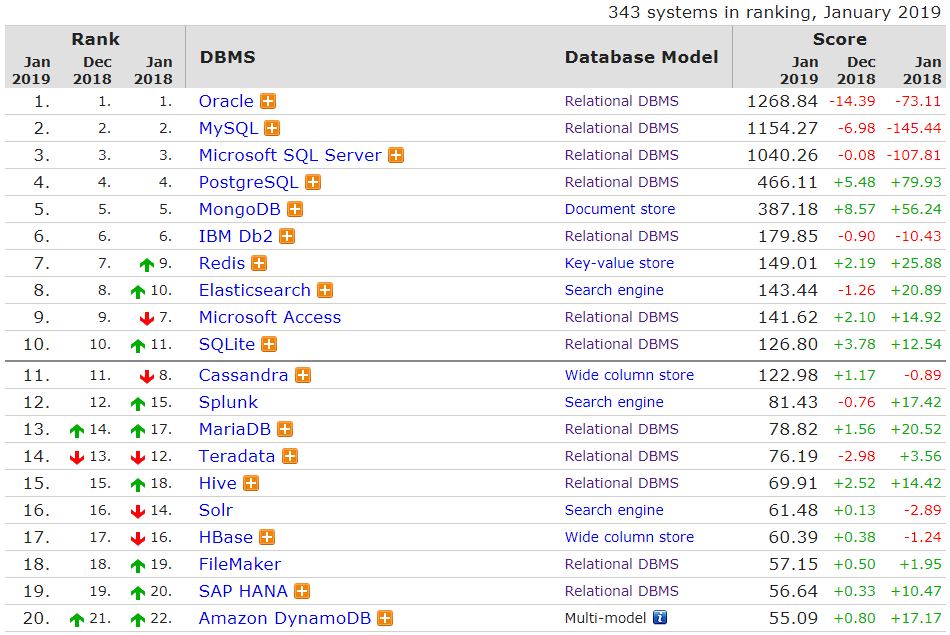The height and width of the screenshot is (635, 950).
Task: Follow the MariaDB link
Action: click(x=234, y=430)
